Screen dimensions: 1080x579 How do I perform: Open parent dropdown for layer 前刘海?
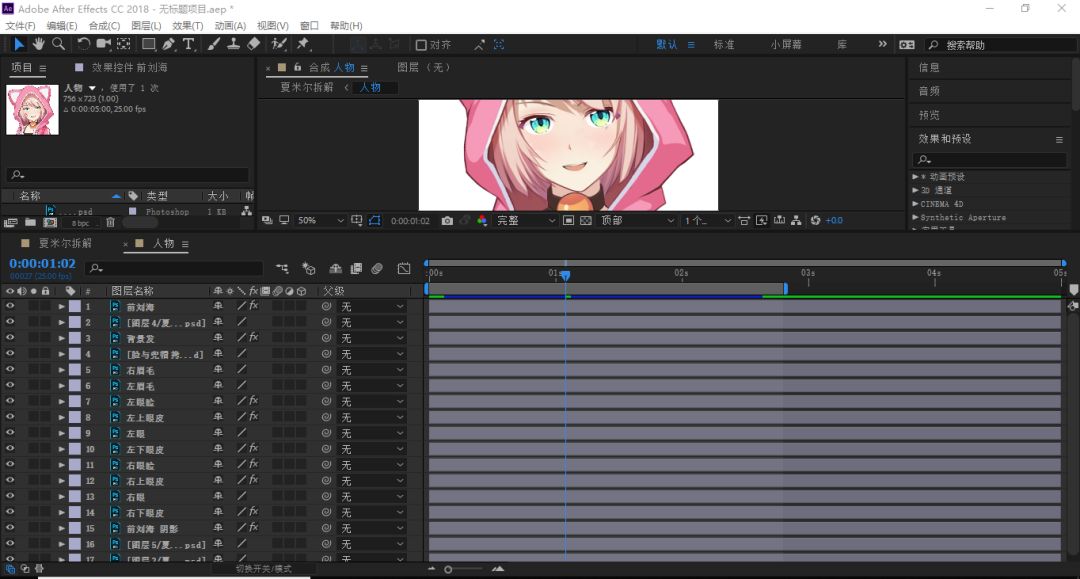(x=372, y=306)
